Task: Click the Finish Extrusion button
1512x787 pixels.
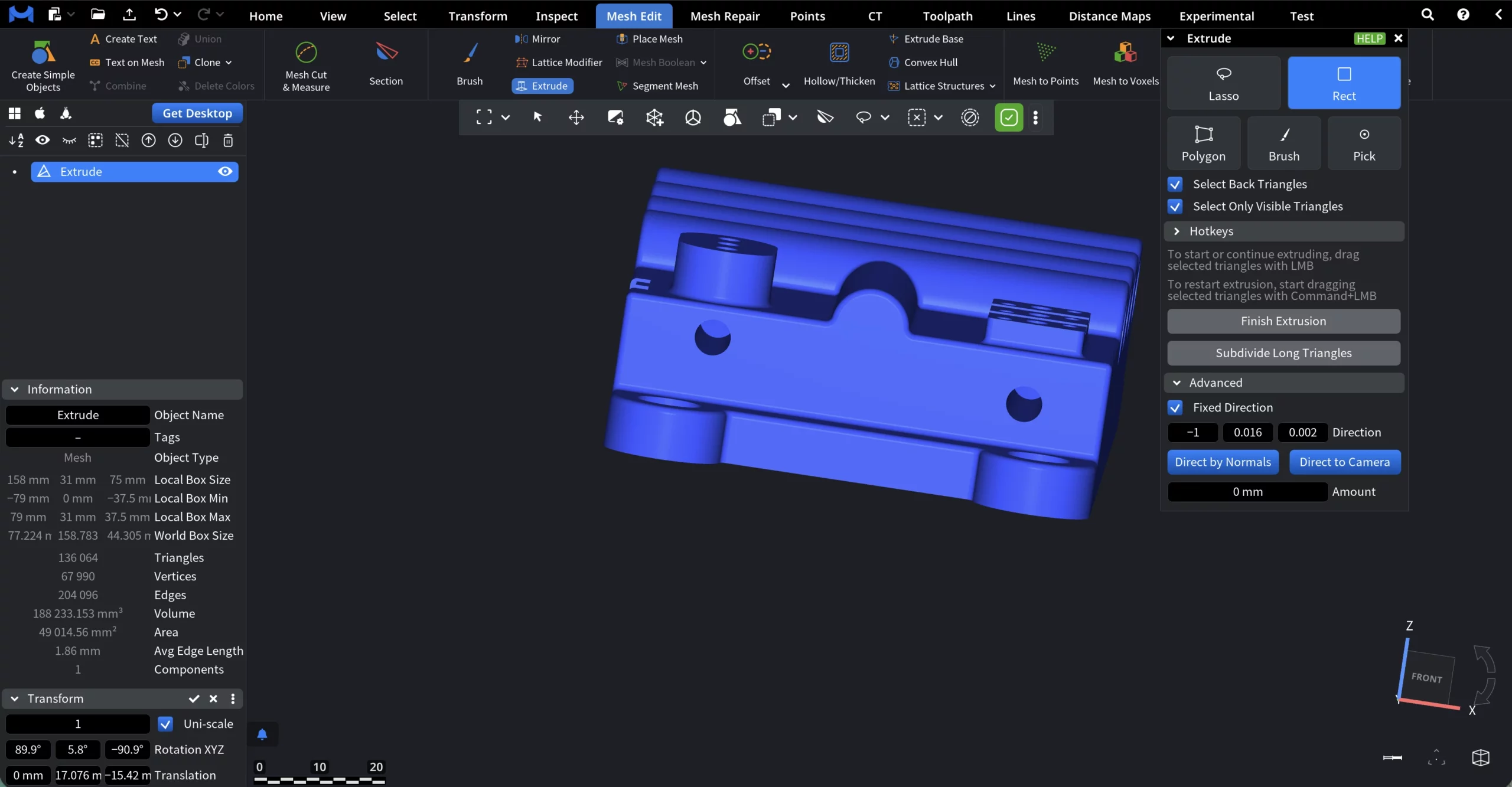Action: [x=1284, y=321]
